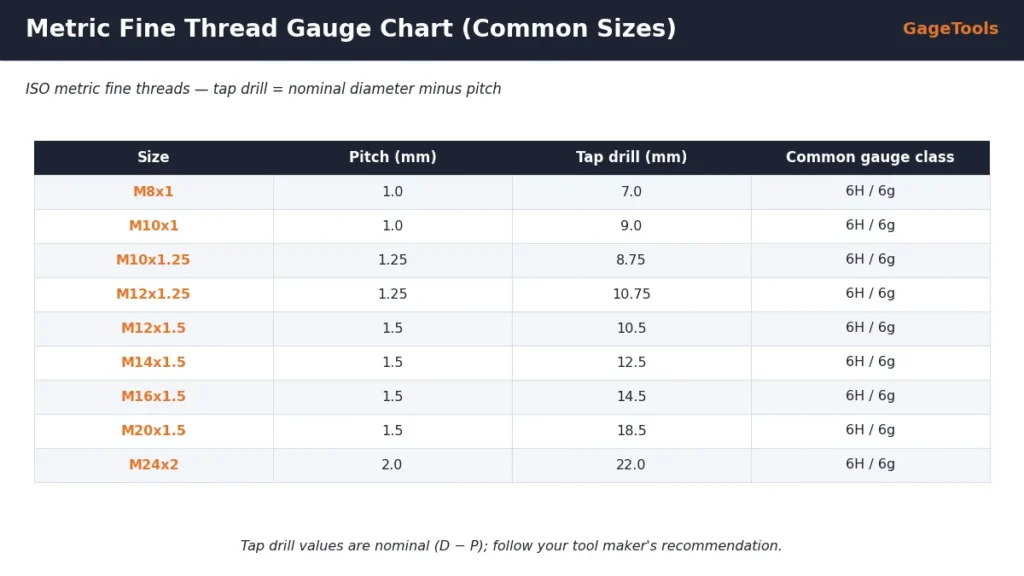Click the Common gauge class header
Screen dimensions: 1024x576
pos(870,157)
